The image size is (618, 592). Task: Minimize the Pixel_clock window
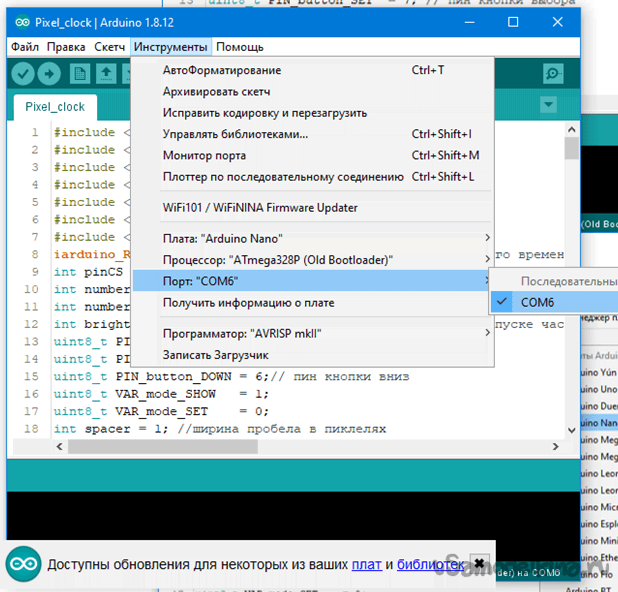tap(469, 22)
